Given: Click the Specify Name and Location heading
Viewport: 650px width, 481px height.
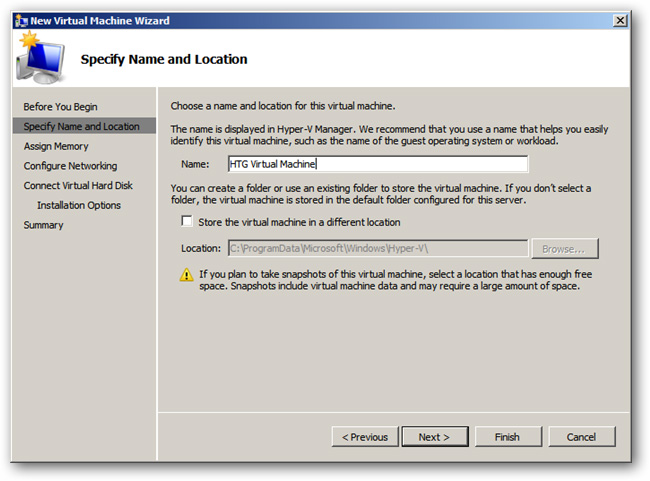Looking at the screenshot, I should click(164, 59).
